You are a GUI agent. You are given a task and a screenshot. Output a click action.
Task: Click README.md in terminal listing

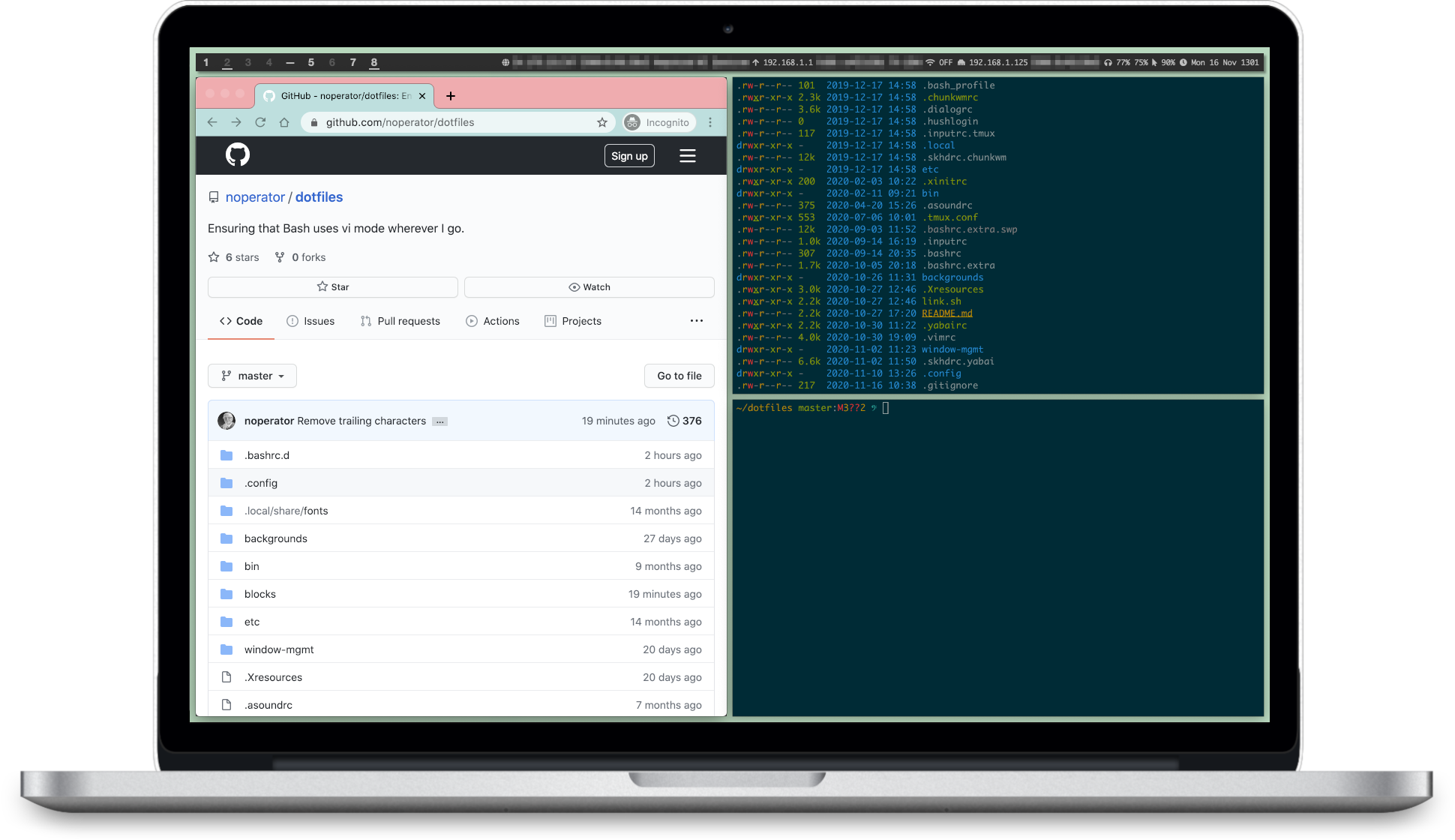tap(947, 313)
